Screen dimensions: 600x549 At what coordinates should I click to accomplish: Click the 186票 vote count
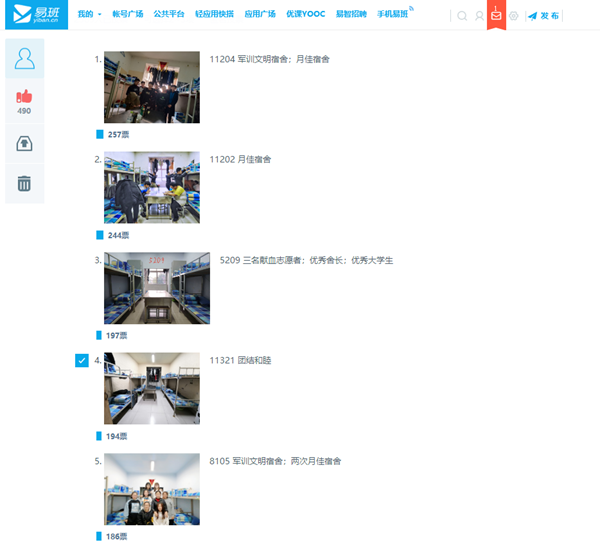116,536
